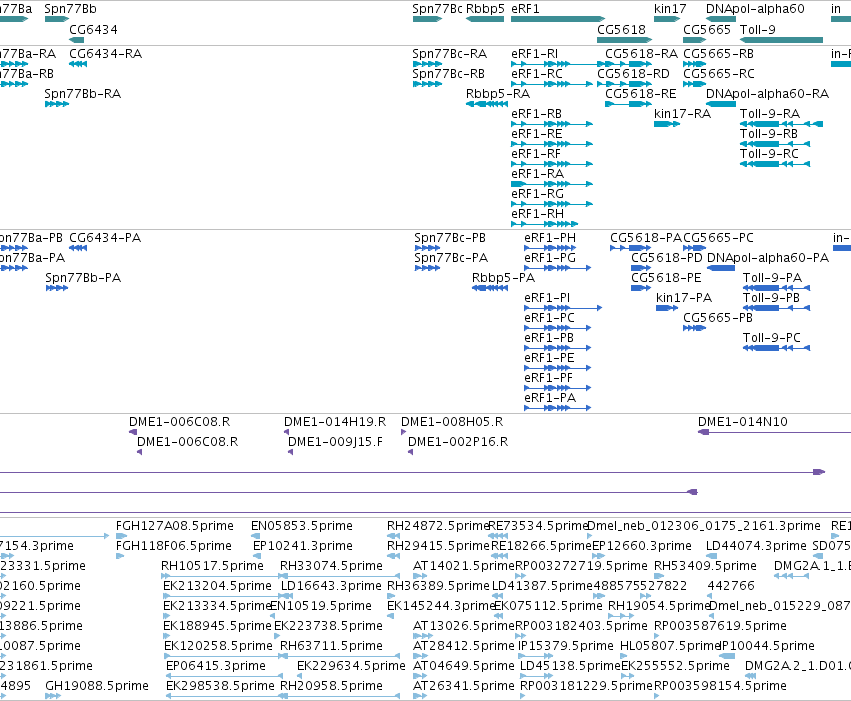Click transcript eRF1-RB
851x701 pixels.
coord(536,114)
